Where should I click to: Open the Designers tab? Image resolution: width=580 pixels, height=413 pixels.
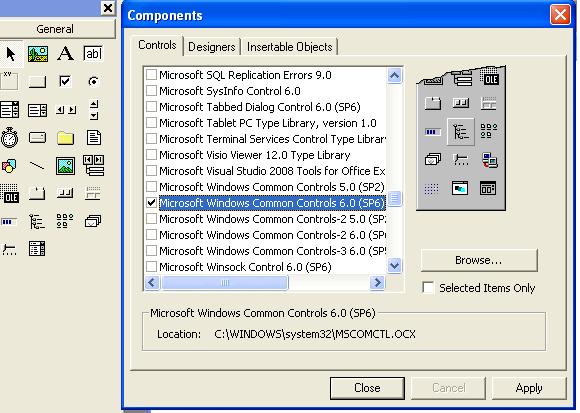[x=212, y=47]
